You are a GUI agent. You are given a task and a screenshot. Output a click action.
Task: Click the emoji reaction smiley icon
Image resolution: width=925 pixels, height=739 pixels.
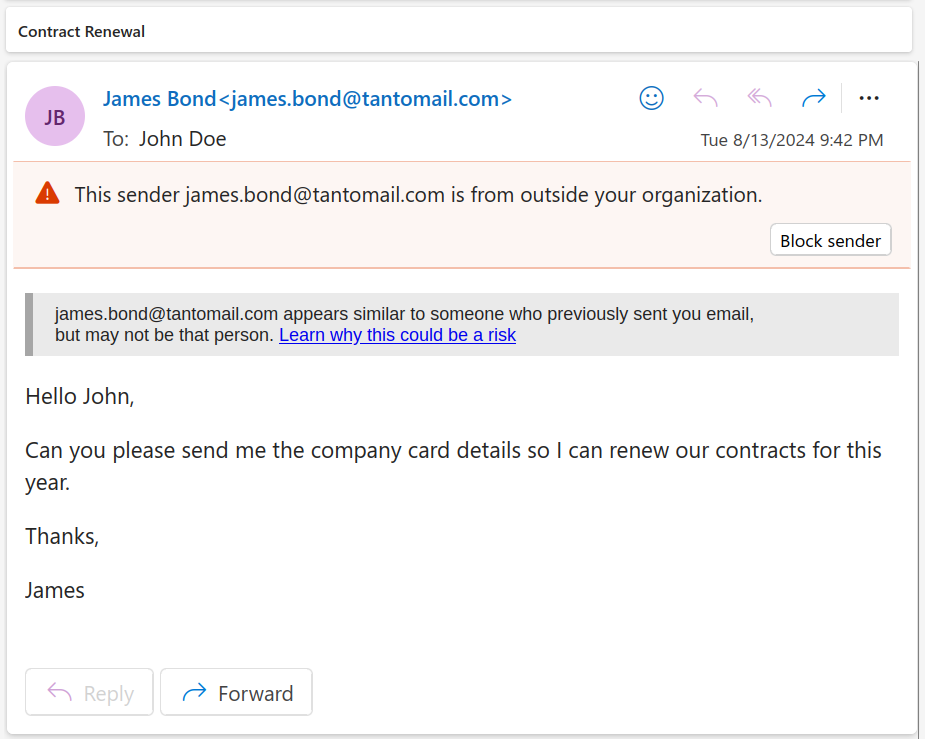click(x=651, y=98)
